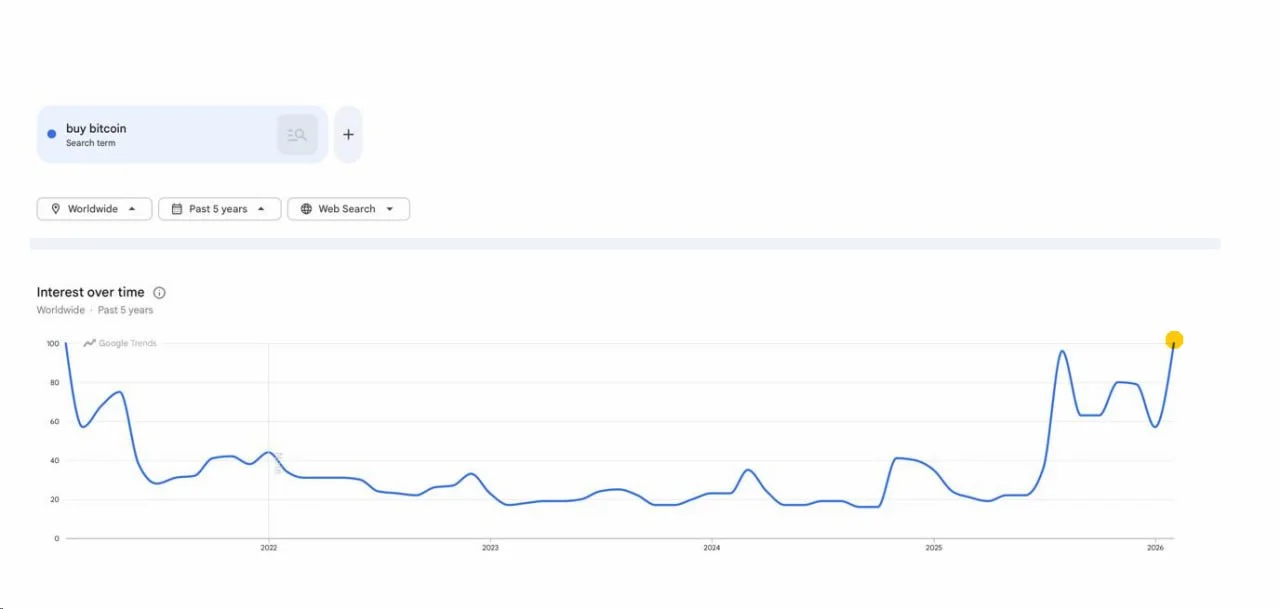
Task: Click the yellow dot marking the latest data point
Action: (1173, 340)
